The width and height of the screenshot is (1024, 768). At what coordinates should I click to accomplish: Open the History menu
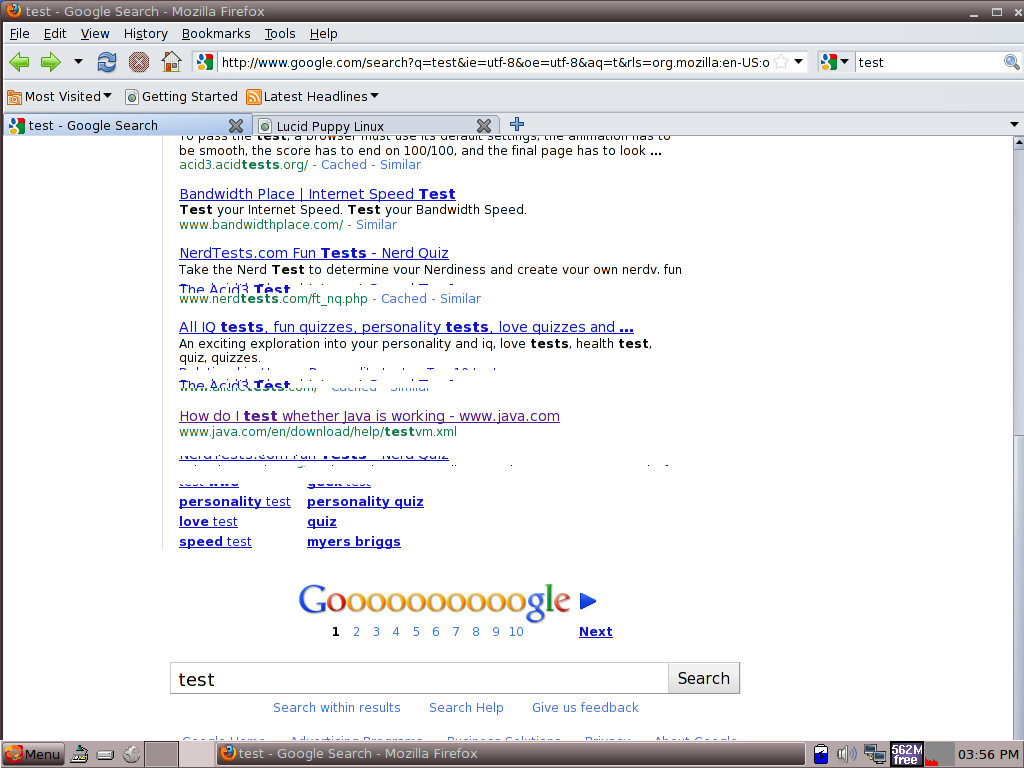click(x=146, y=33)
